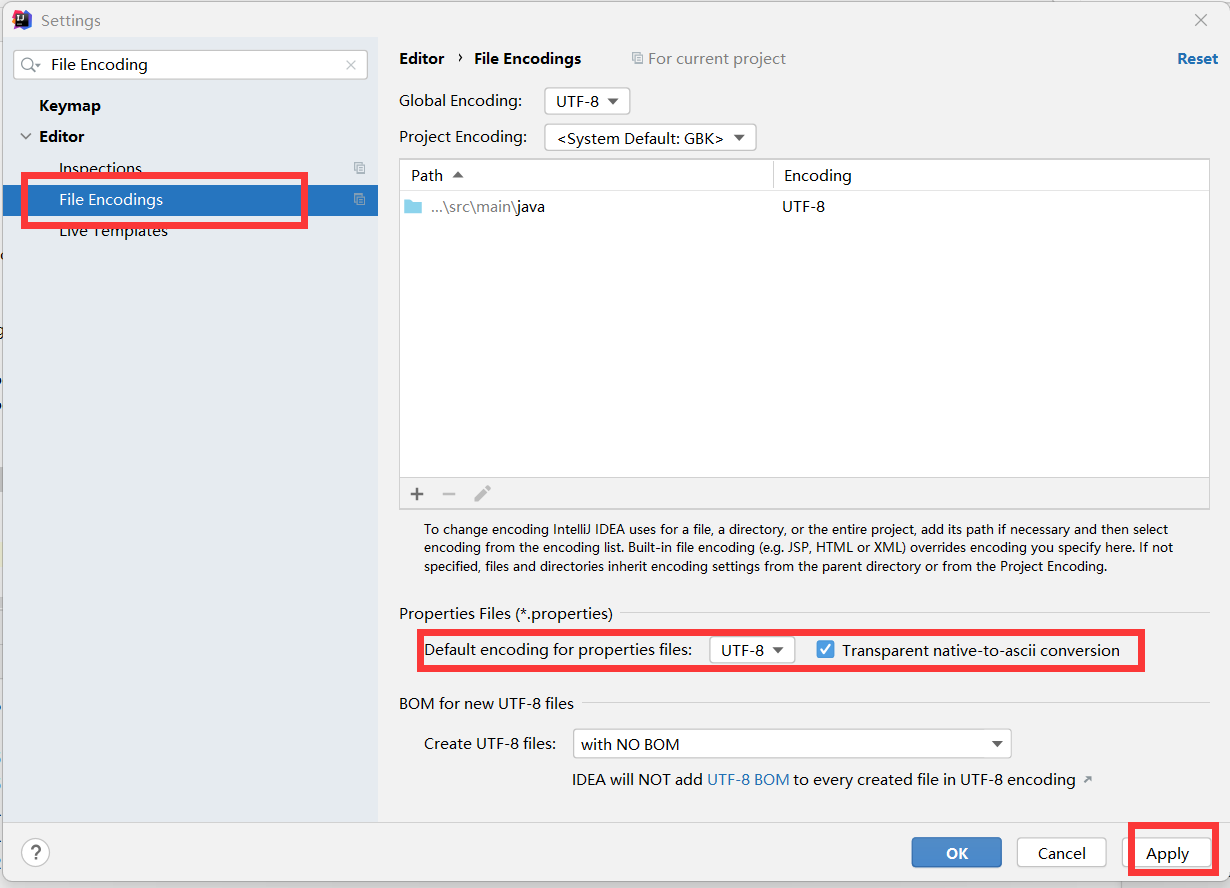Open default properties files encoding dropdown
The width and height of the screenshot is (1230, 888).
[752, 650]
